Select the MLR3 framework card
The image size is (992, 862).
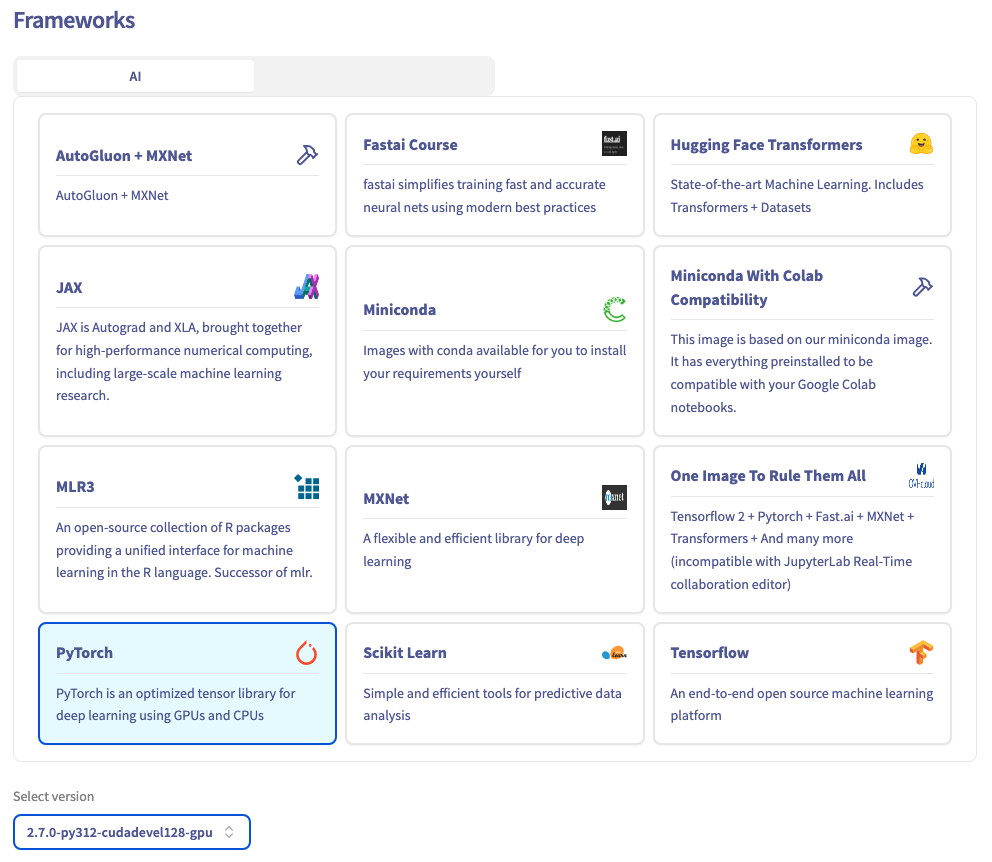point(187,529)
